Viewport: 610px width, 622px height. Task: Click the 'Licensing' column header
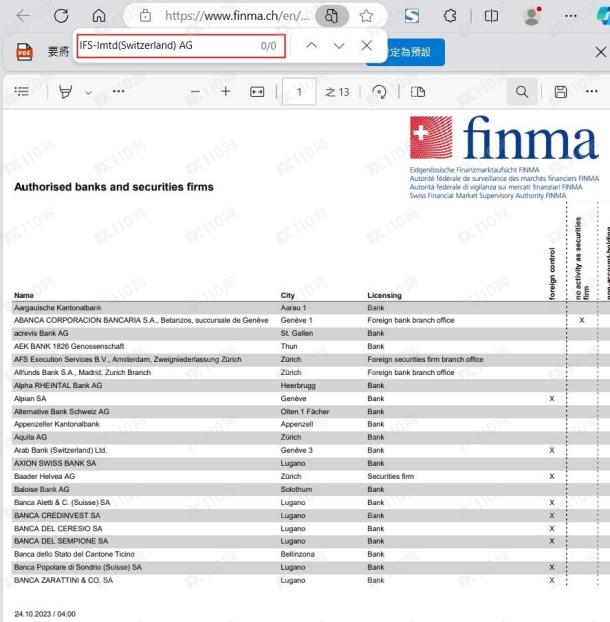pos(384,295)
